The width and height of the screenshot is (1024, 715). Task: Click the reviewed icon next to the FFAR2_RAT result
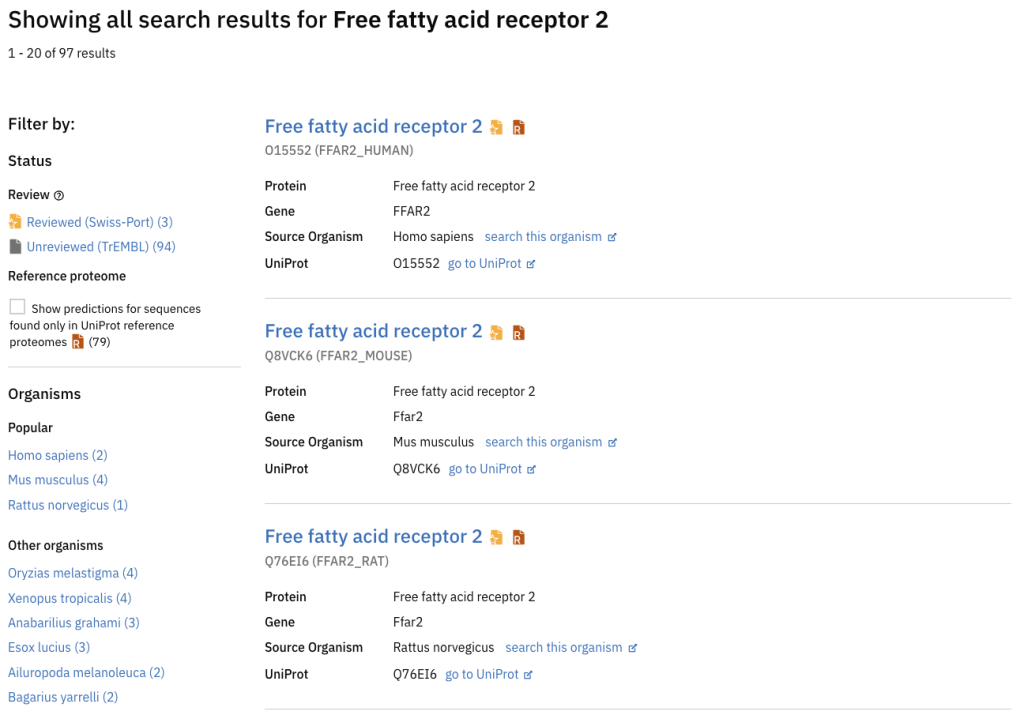coord(496,537)
